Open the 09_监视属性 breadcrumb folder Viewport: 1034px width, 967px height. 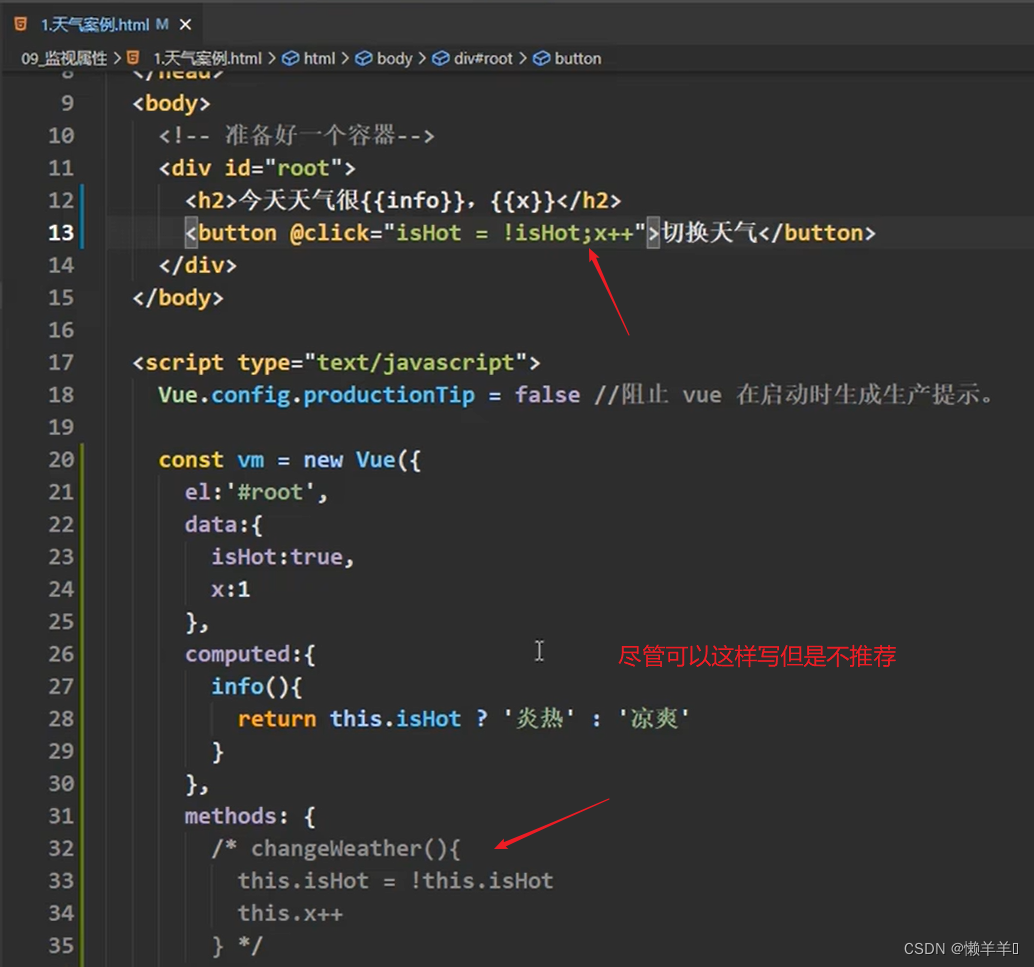(64, 59)
